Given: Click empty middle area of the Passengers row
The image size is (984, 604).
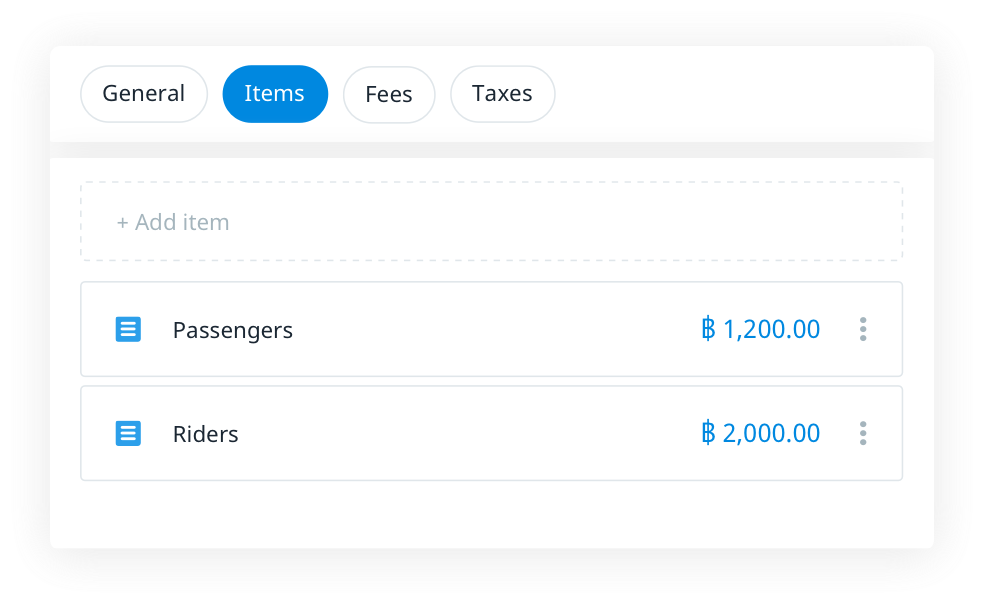Looking at the screenshot, I should point(490,329).
